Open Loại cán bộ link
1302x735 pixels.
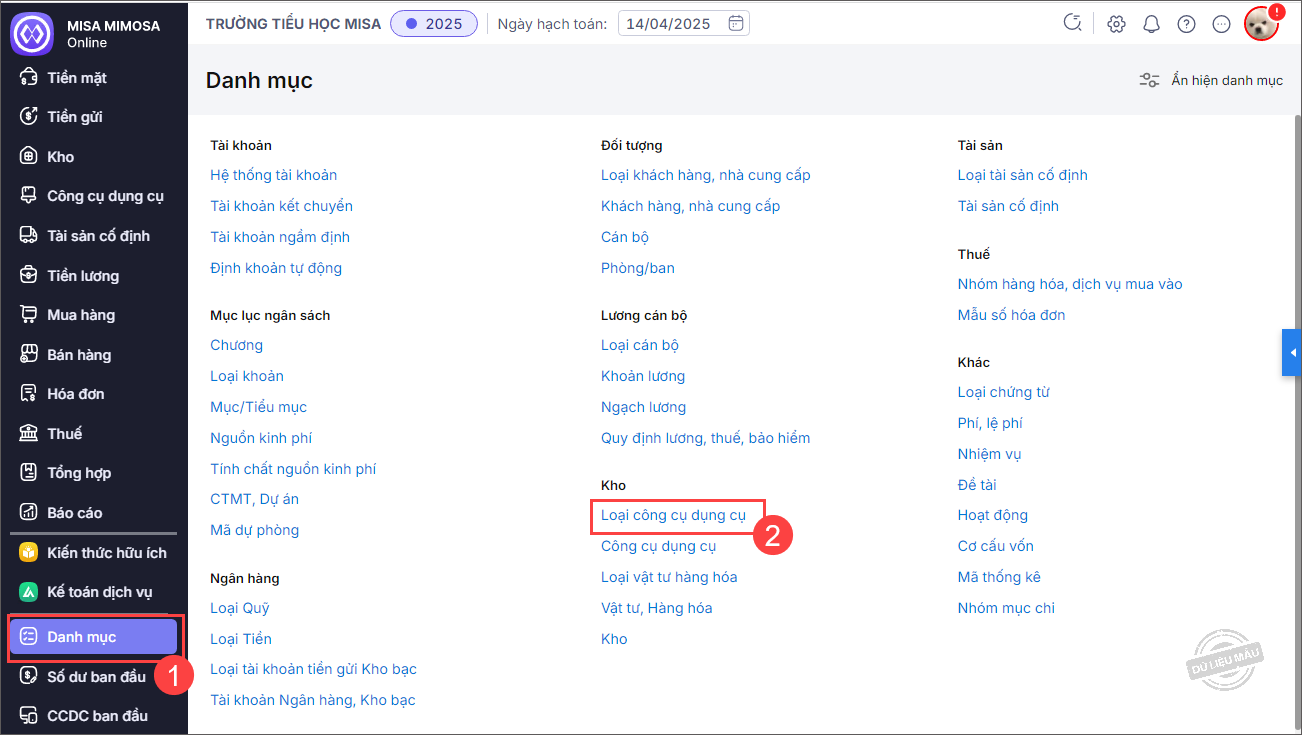640,345
